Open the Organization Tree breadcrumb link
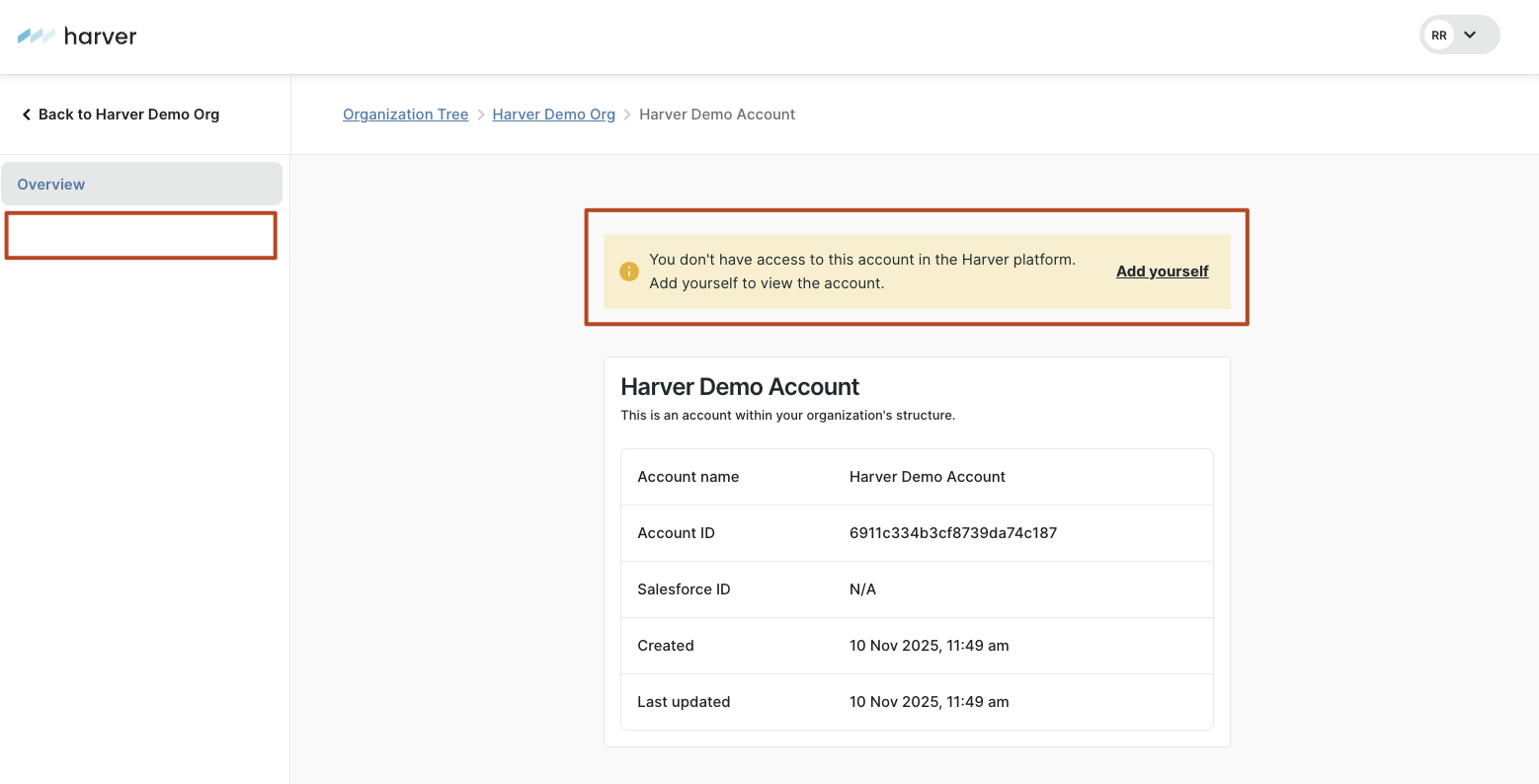1539x784 pixels. click(405, 115)
